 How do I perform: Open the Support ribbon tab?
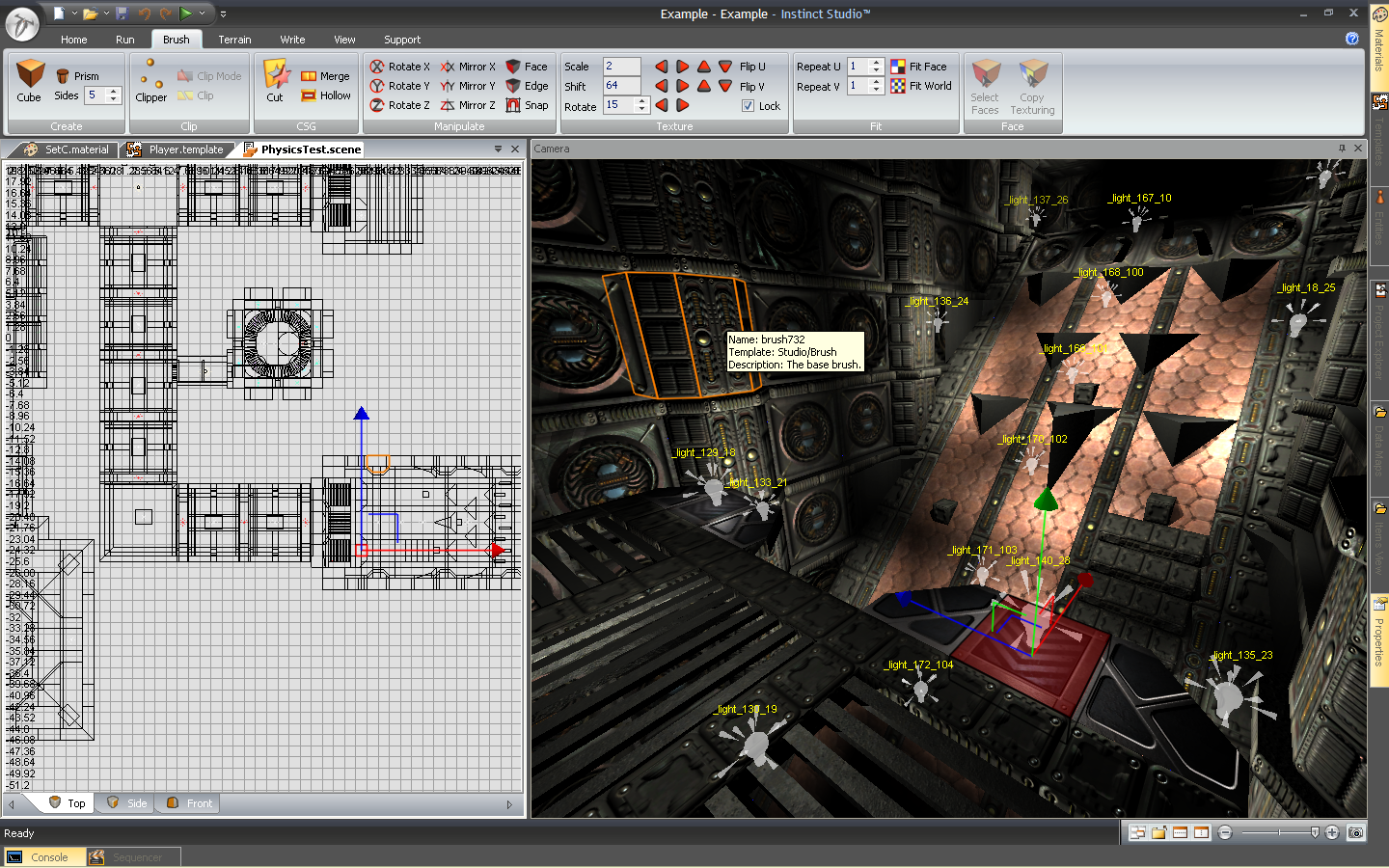click(402, 40)
